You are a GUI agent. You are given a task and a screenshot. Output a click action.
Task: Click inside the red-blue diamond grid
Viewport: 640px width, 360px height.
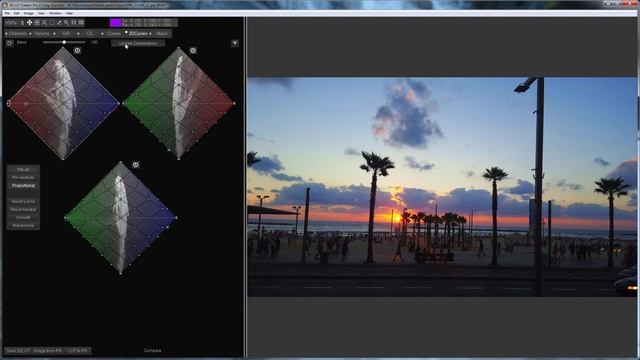(63, 103)
